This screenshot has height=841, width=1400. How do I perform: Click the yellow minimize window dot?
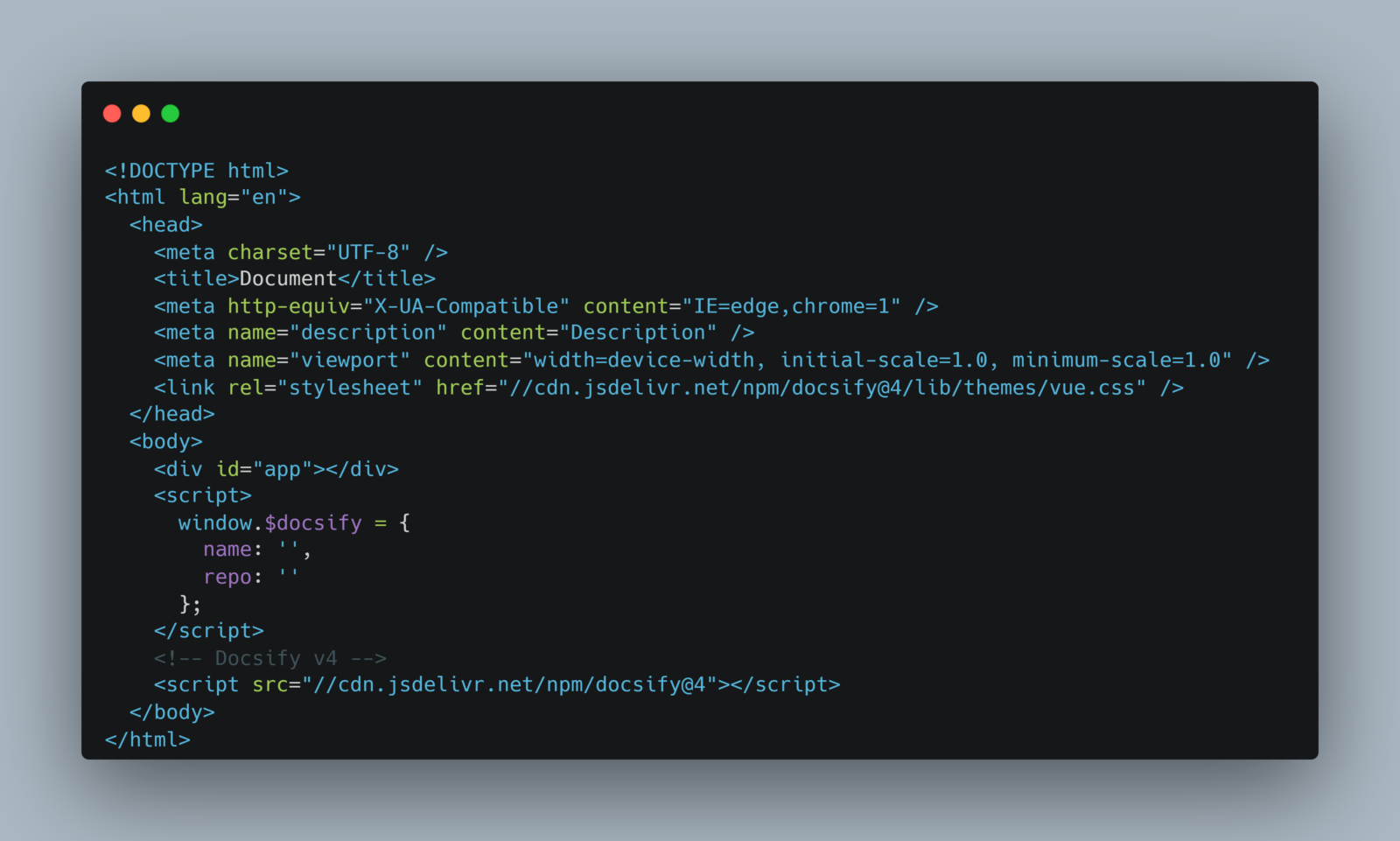(x=141, y=113)
